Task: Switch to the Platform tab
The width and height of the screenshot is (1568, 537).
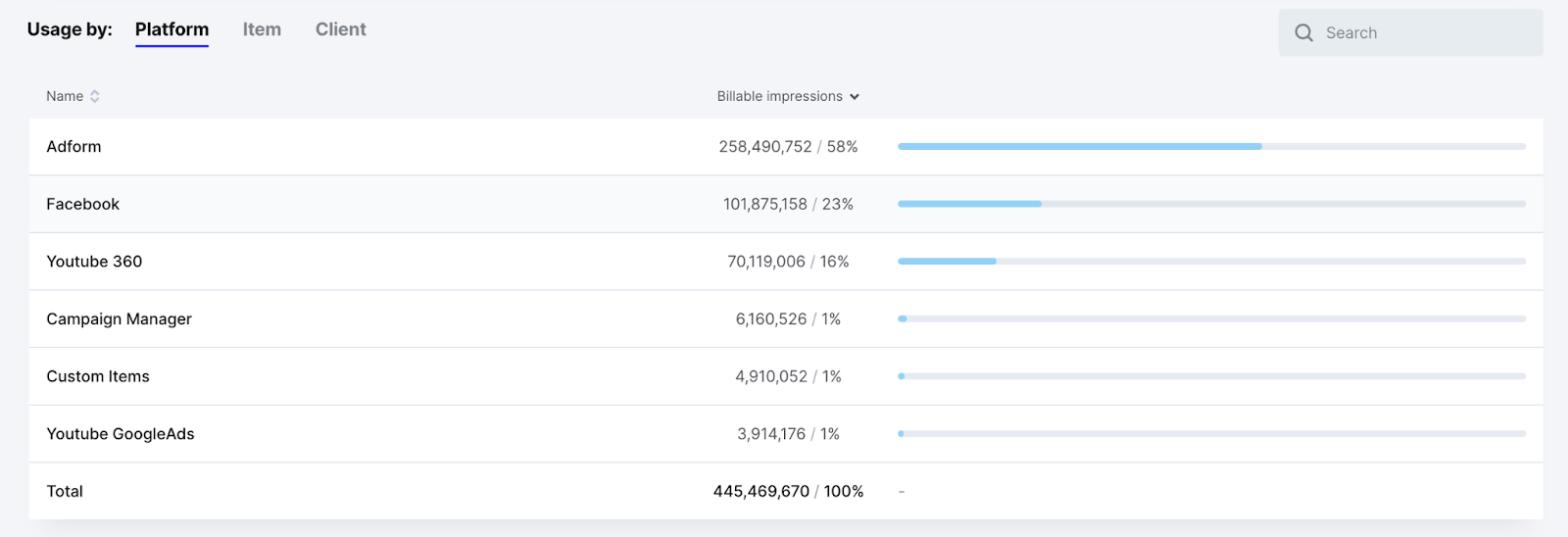Action: pos(171,29)
